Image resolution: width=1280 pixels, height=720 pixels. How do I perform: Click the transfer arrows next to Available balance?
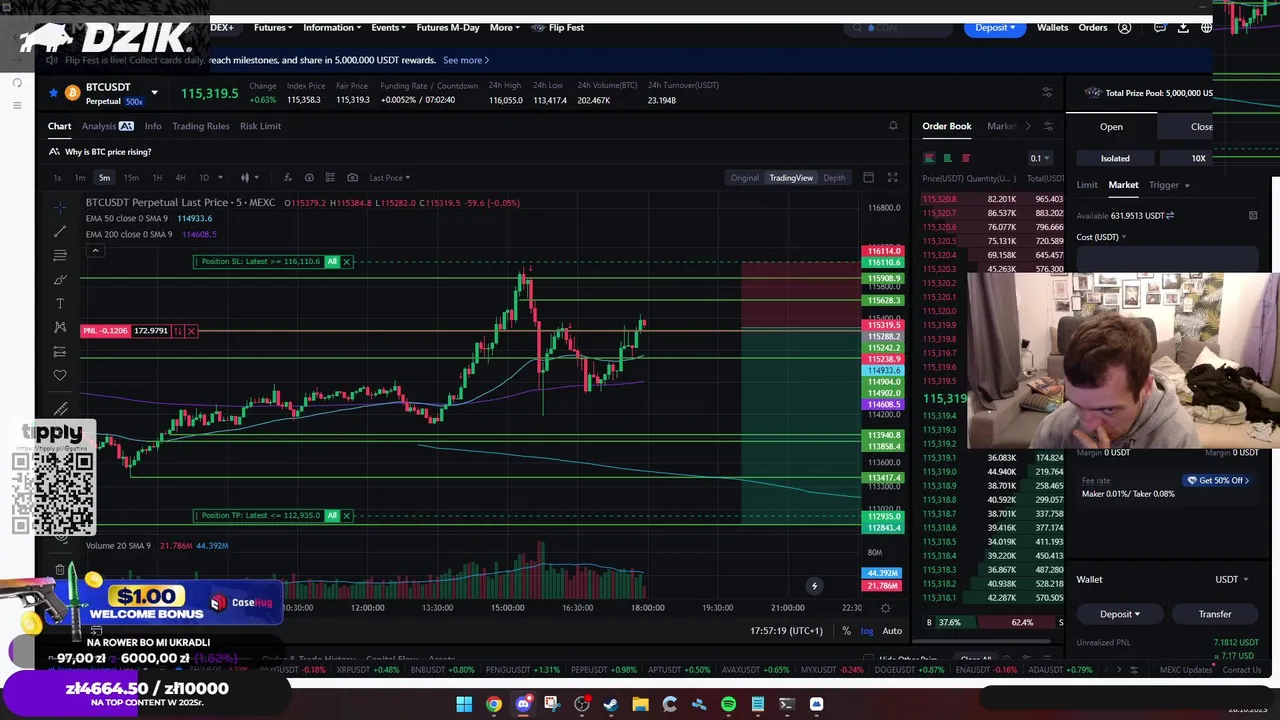point(1170,215)
